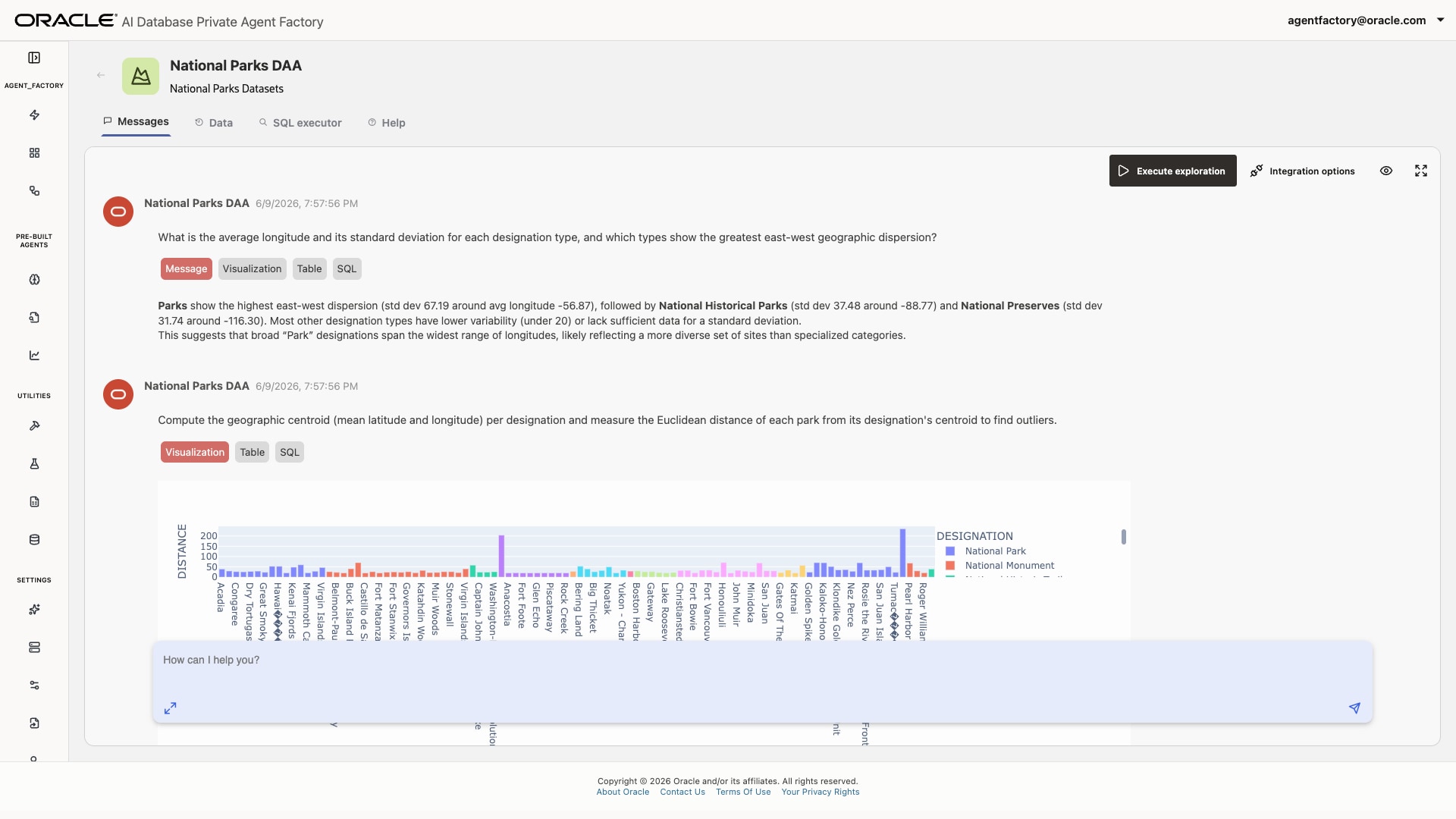This screenshot has width=1456, height=819.
Task: Toggle visibility with the eye icon
Action: click(1386, 171)
